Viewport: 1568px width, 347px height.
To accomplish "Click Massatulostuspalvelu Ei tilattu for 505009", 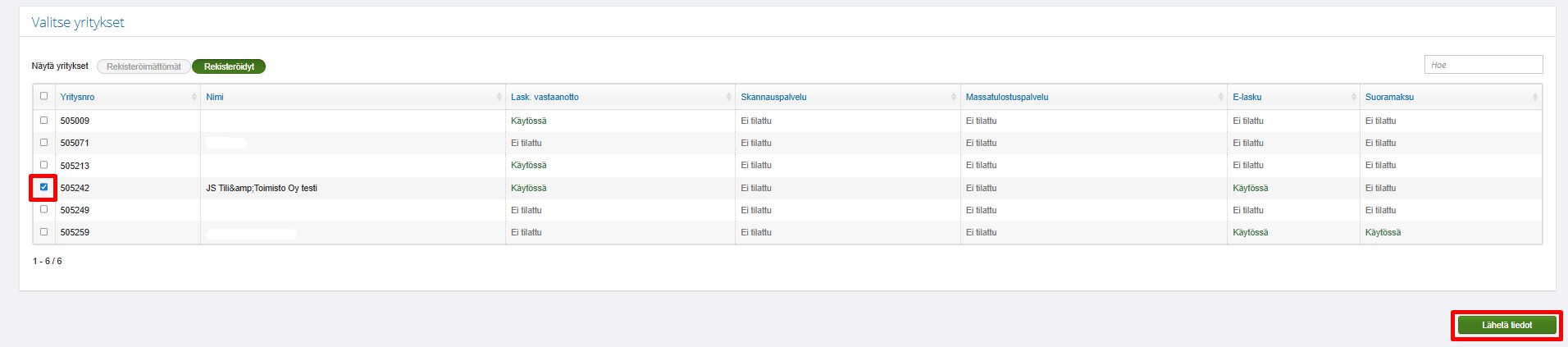I will point(981,121).
